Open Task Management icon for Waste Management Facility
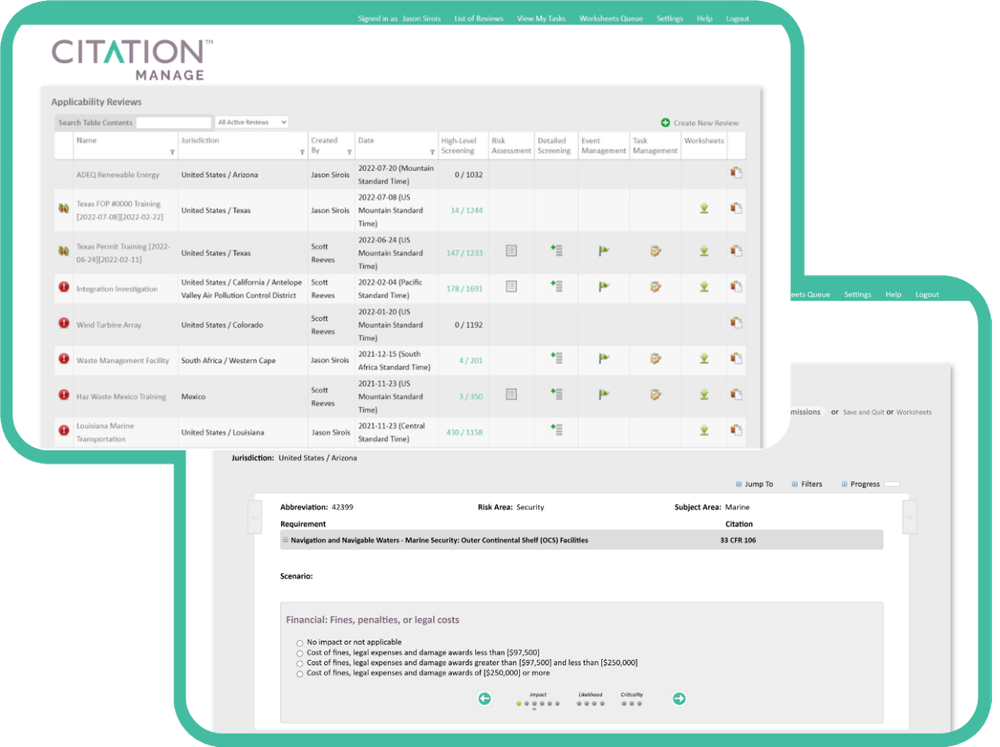This screenshot has width=1000, height=747. coord(655,359)
